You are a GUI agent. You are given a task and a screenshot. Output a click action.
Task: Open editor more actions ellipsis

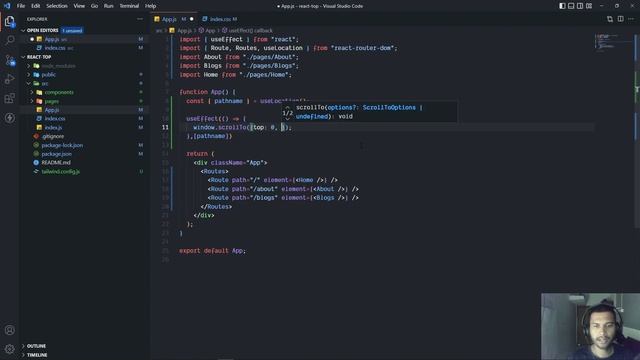click(631, 19)
